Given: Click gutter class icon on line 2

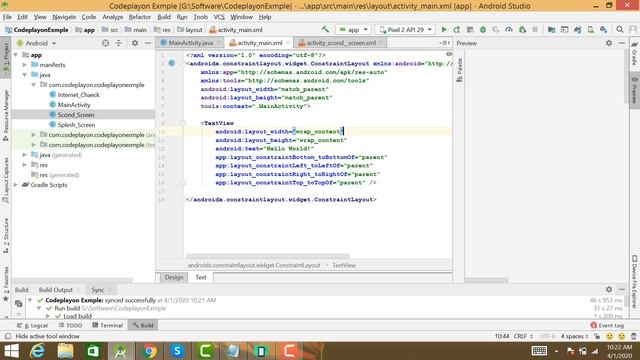Looking at the screenshot, I should coord(172,63).
